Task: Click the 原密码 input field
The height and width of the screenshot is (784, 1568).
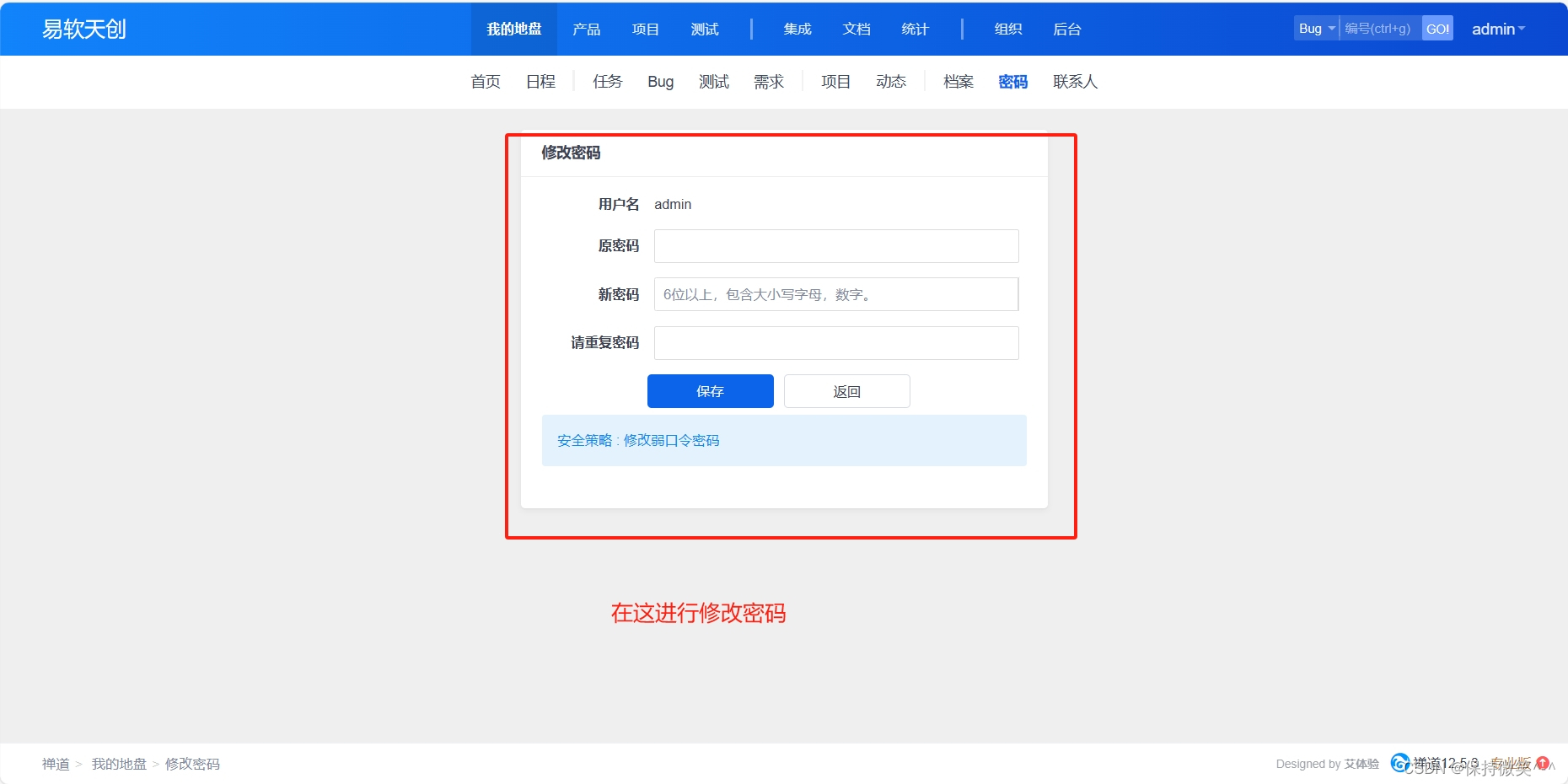Action: [836, 246]
